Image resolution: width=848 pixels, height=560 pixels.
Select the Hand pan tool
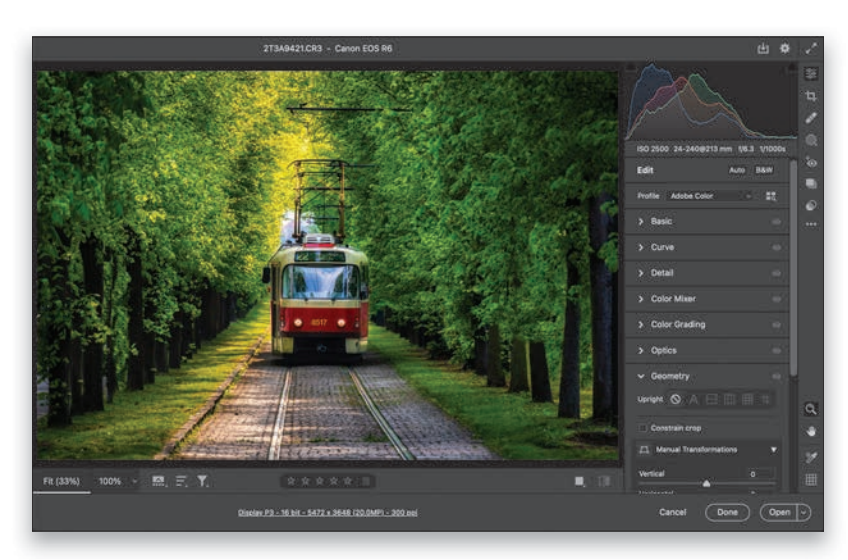[x=811, y=432]
